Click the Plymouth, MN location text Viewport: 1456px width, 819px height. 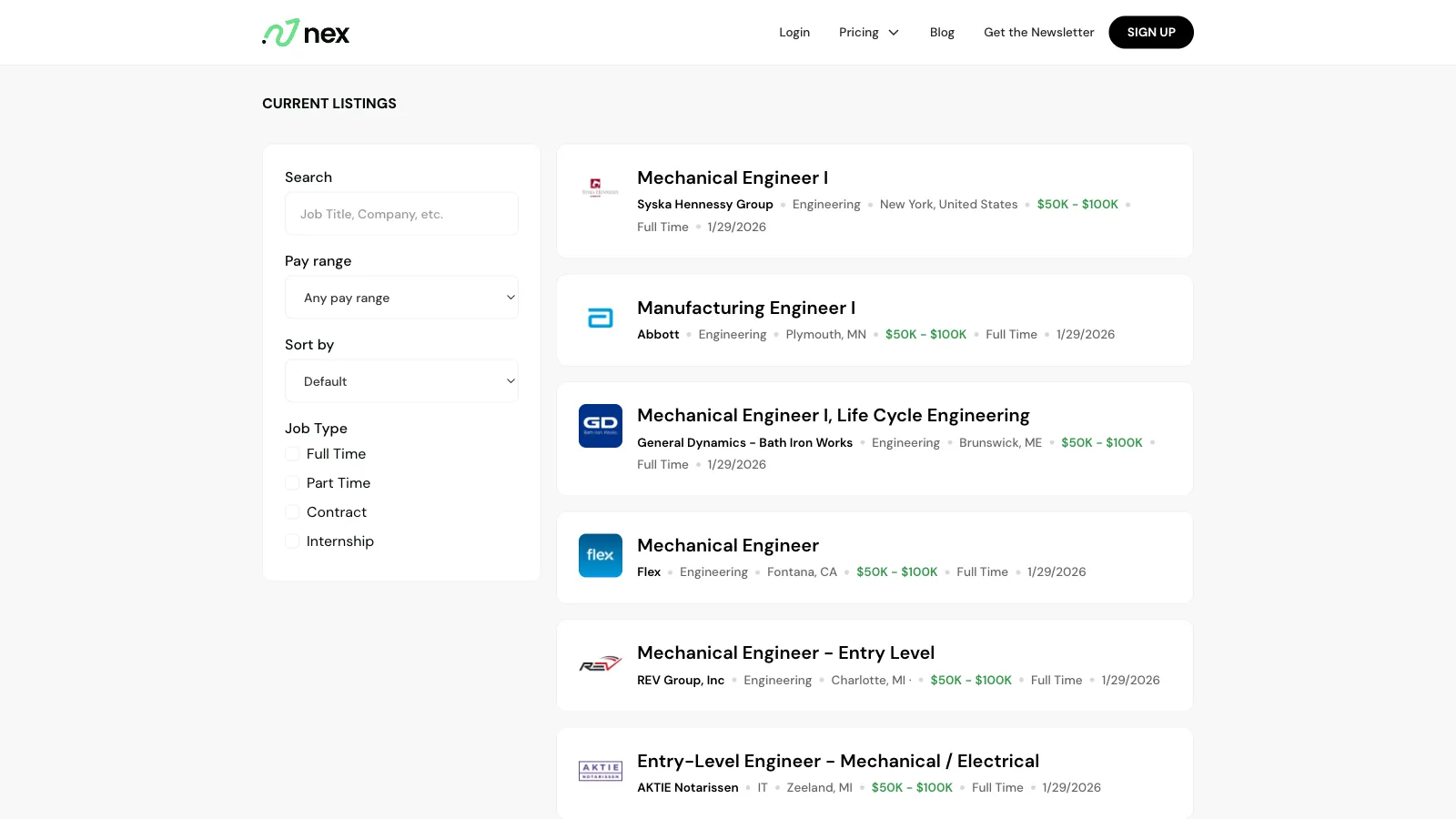pos(826,335)
